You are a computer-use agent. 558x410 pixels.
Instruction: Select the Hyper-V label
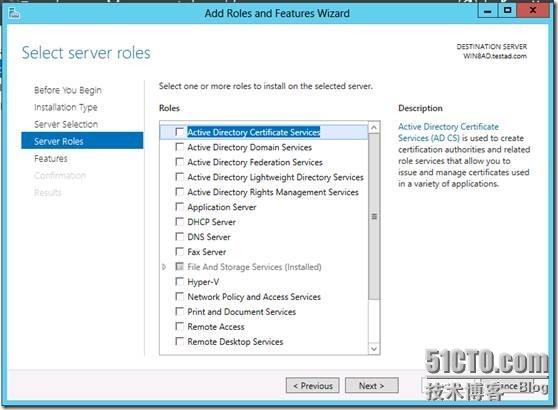click(x=203, y=282)
